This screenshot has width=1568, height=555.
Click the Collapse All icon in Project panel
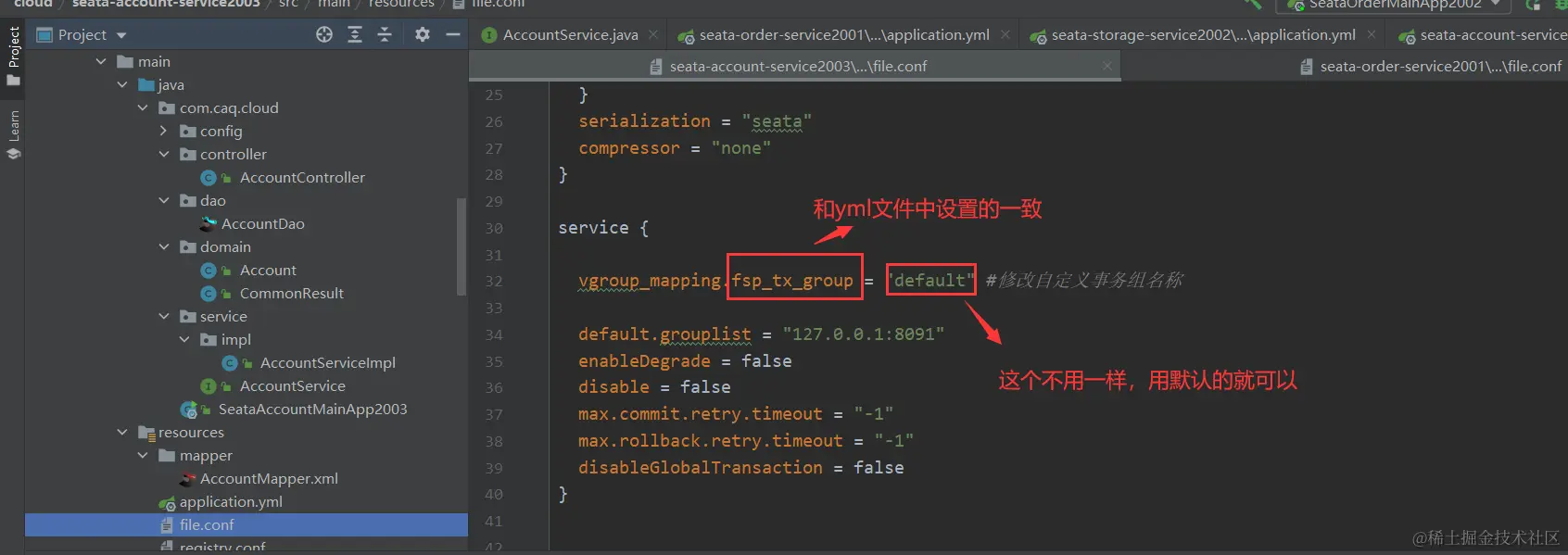click(x=385, y=34)
